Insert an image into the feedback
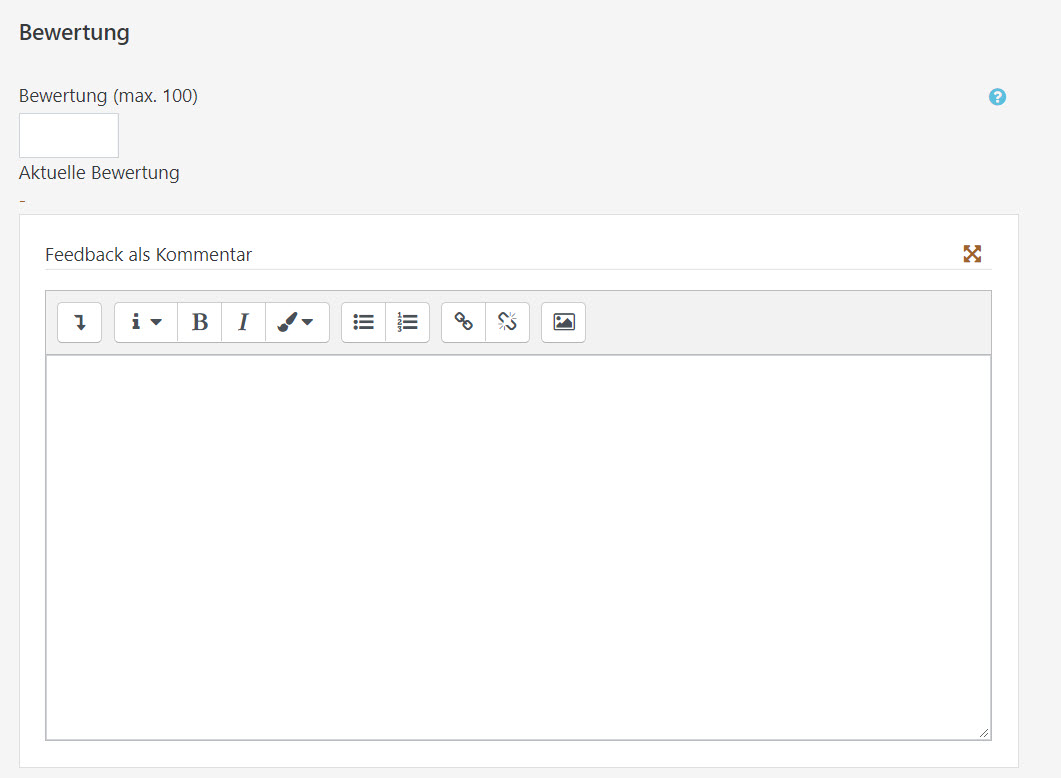1061x778 pixels. pyautogui.click(x=564, y=322)
